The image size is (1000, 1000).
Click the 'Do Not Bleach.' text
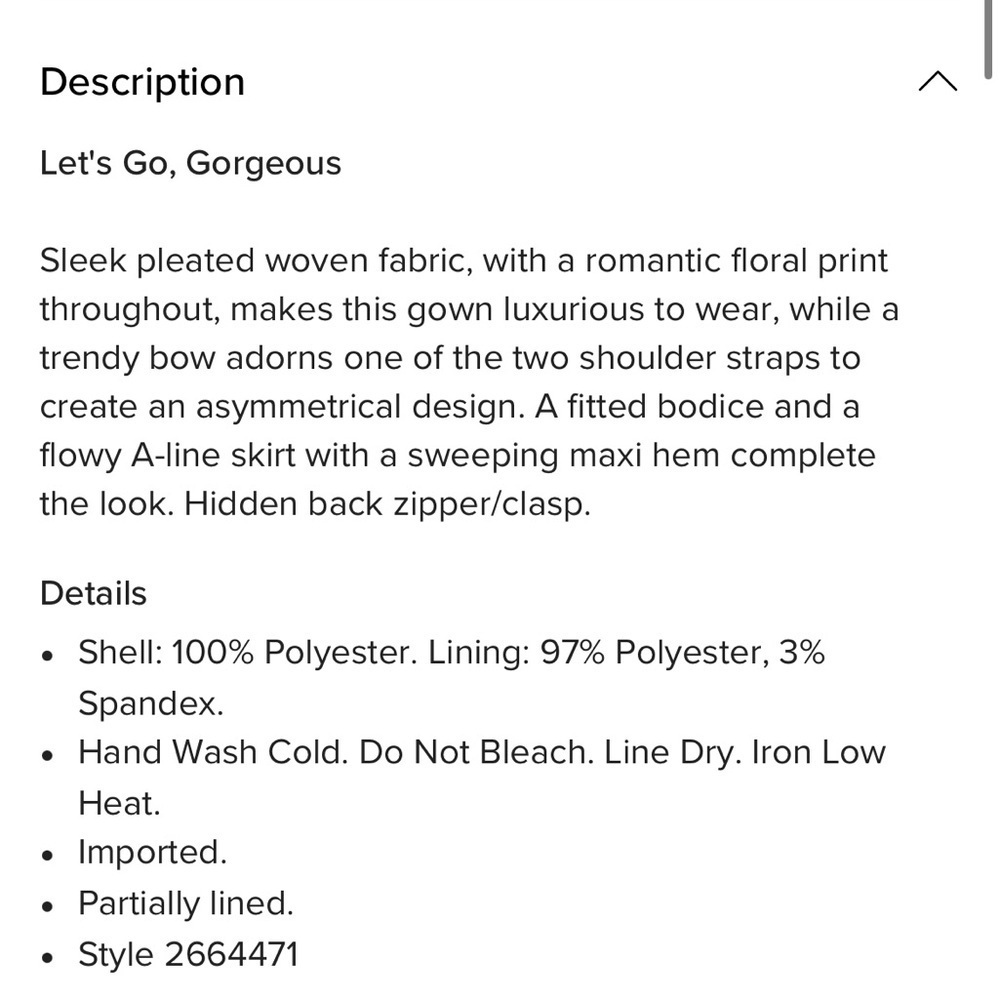[476, 753]
